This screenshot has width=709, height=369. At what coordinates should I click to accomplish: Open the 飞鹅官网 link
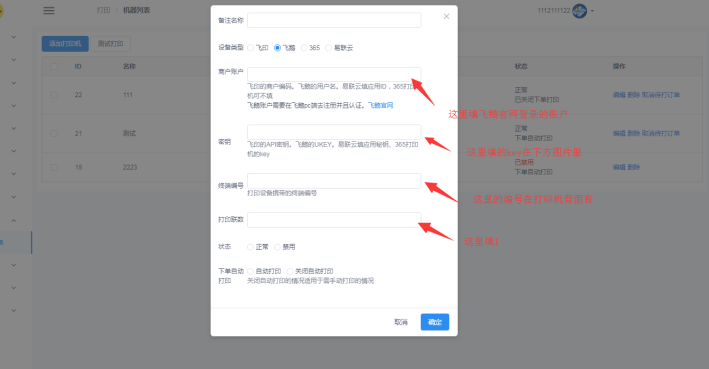[x=380, y=105]
